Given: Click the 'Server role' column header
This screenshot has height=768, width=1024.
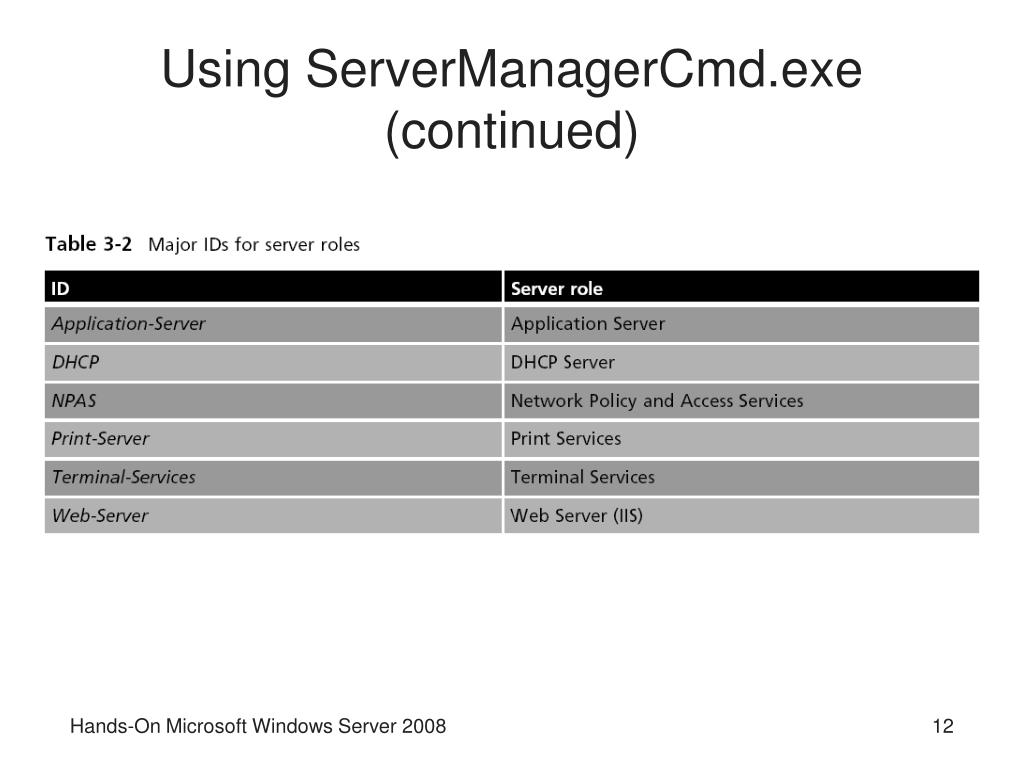Looking at the screenshot, I should click(x=741, y=287).
